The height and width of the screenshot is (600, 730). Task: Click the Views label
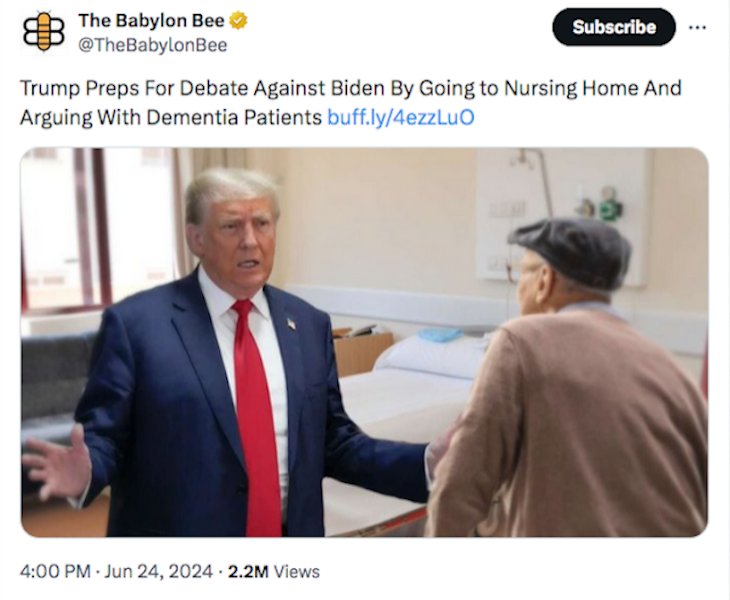coord(297,571)
